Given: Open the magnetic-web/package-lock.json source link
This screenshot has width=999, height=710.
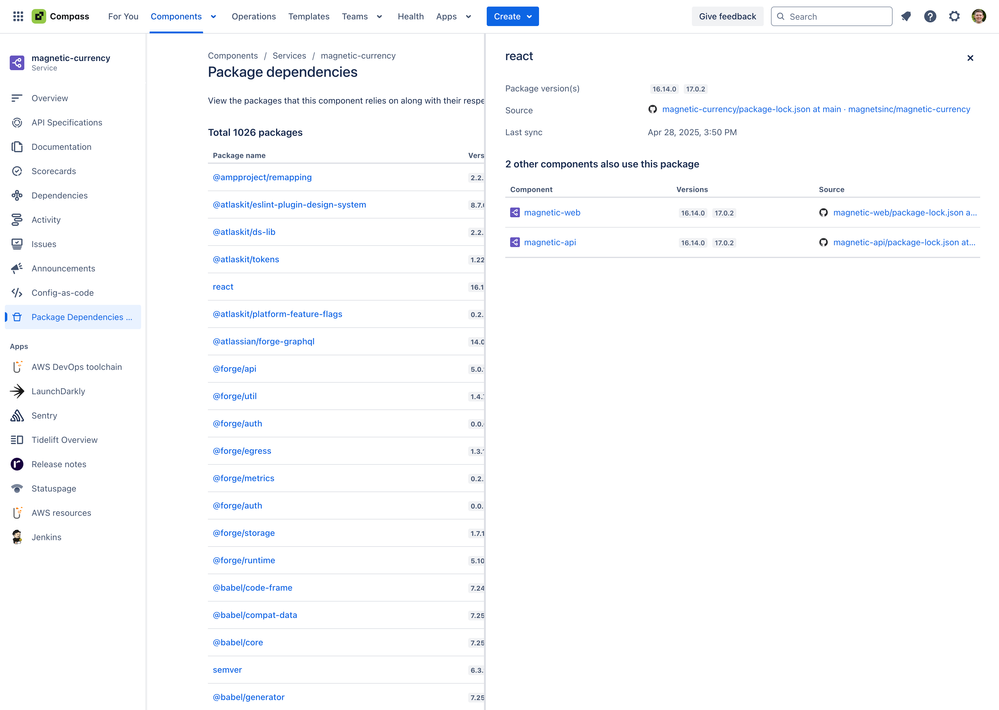Looking at the screenshot, I should [905, 212].
